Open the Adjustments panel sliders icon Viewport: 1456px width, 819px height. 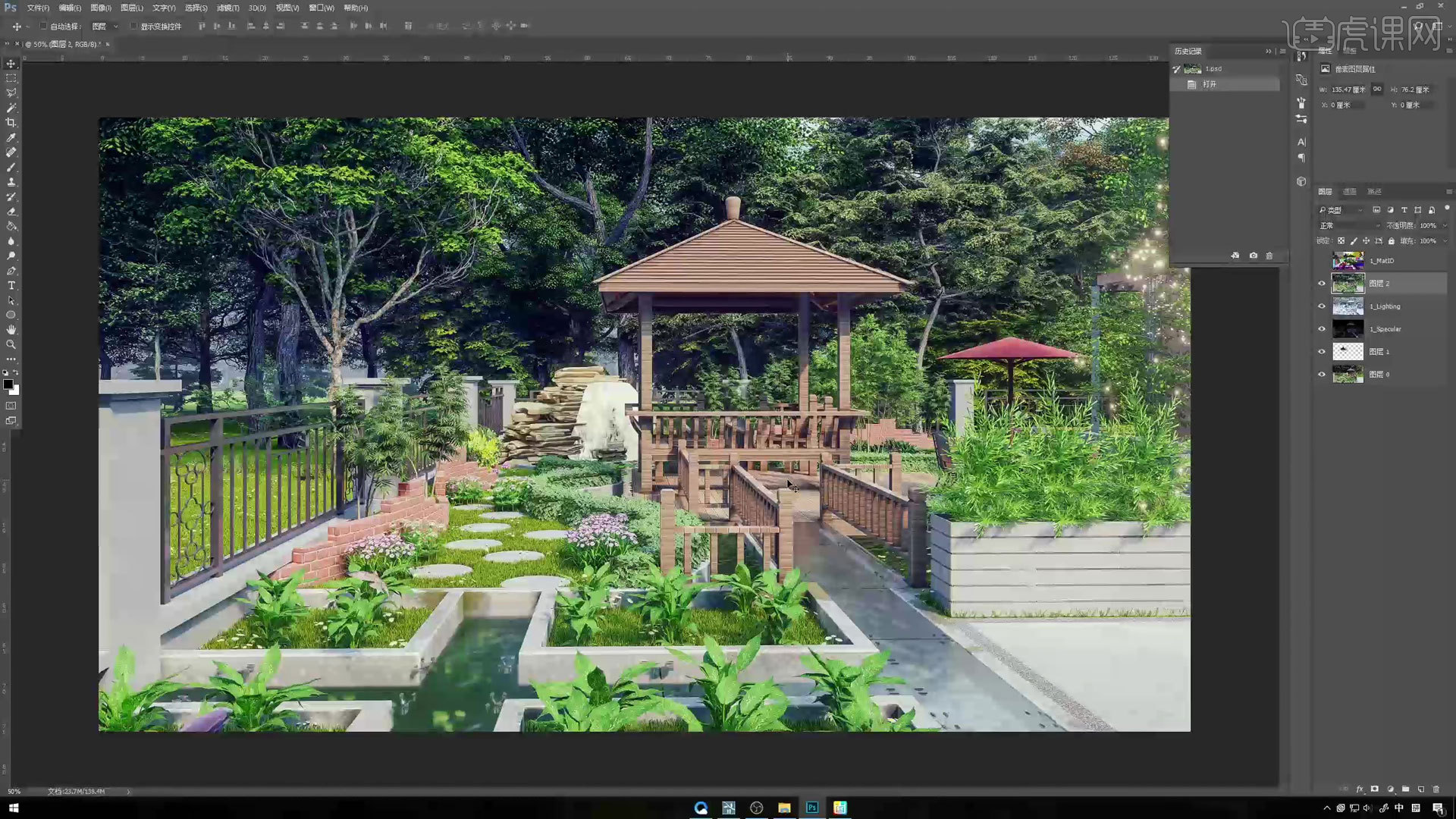click(x=1301, y=119)
